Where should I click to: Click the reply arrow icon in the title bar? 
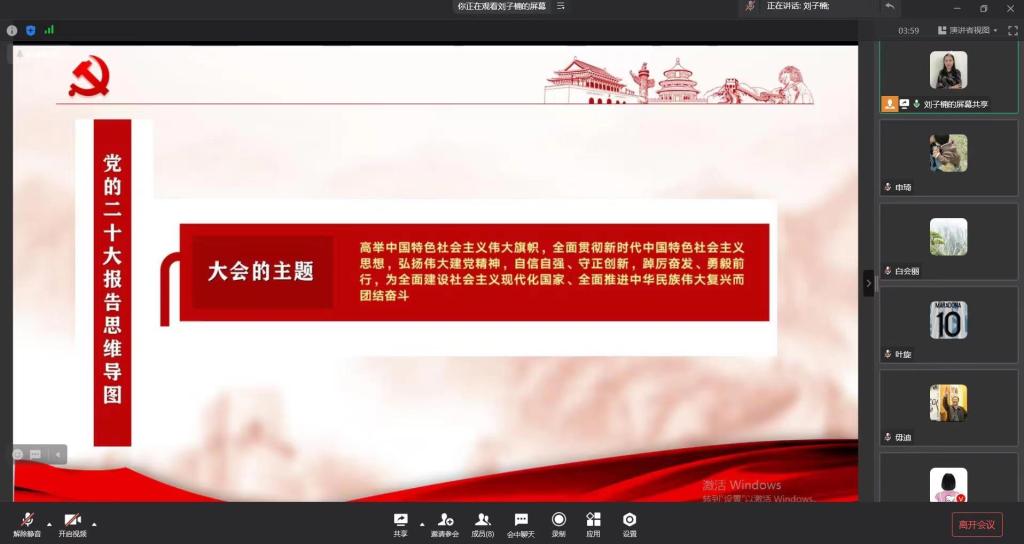pos(889,6)
